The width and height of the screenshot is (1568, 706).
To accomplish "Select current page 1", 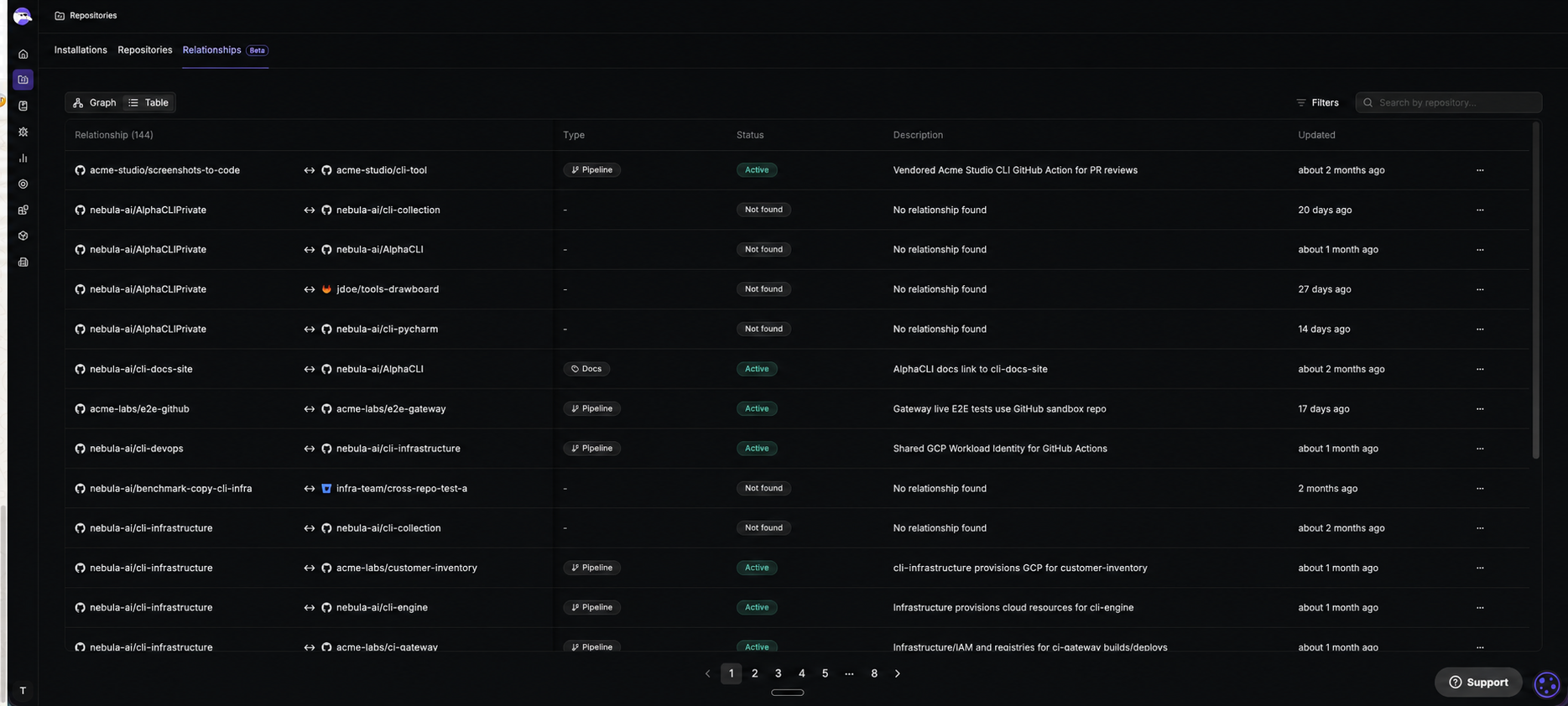I will coord(731,673).
